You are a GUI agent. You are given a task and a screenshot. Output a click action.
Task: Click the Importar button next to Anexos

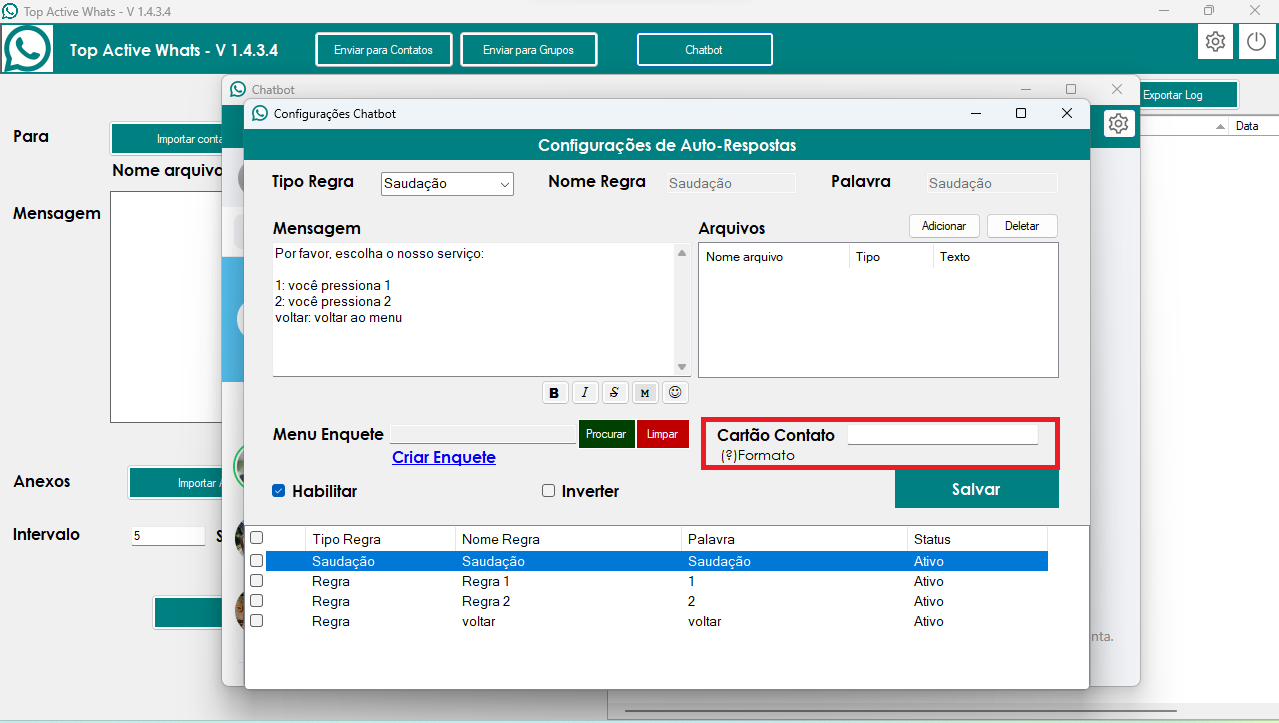(175, 483)
